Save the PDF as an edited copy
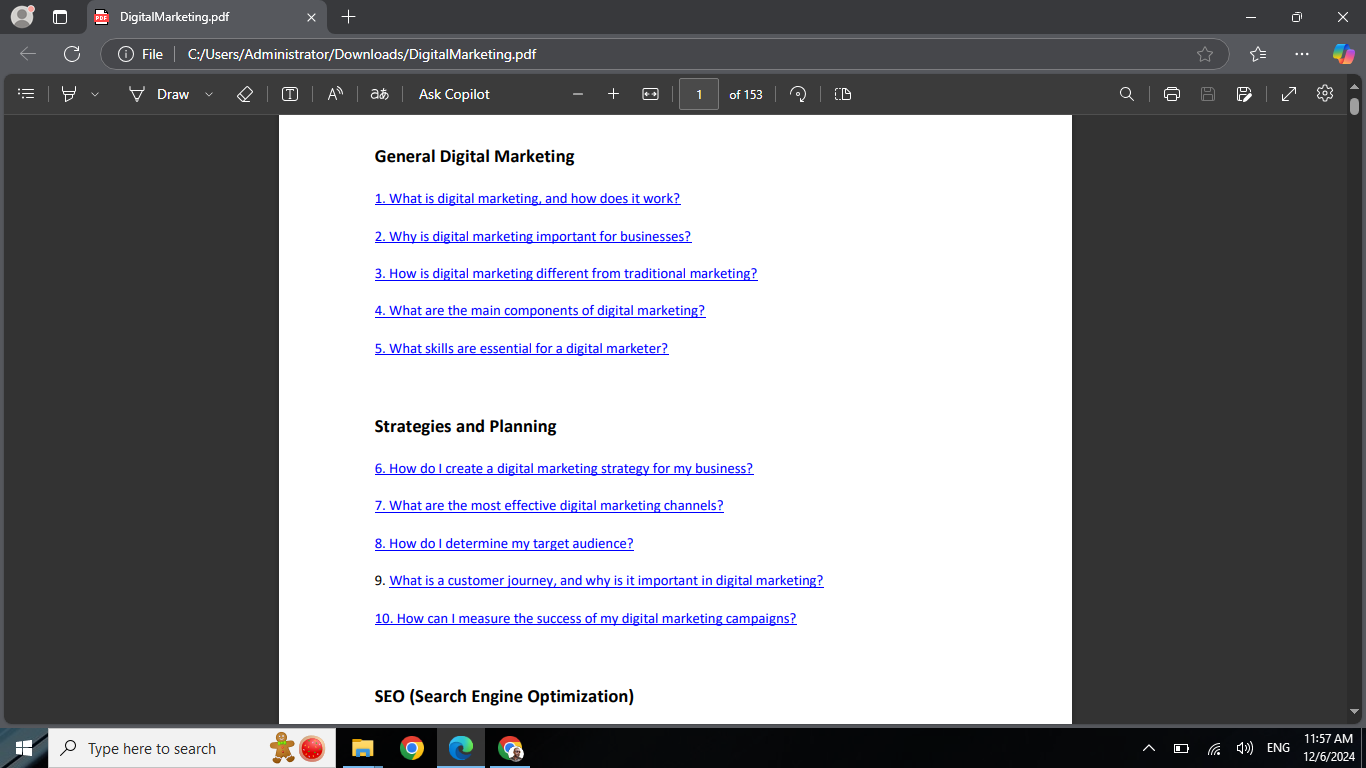Screen dimensions: 1366x768 [x=1244, y=93]
